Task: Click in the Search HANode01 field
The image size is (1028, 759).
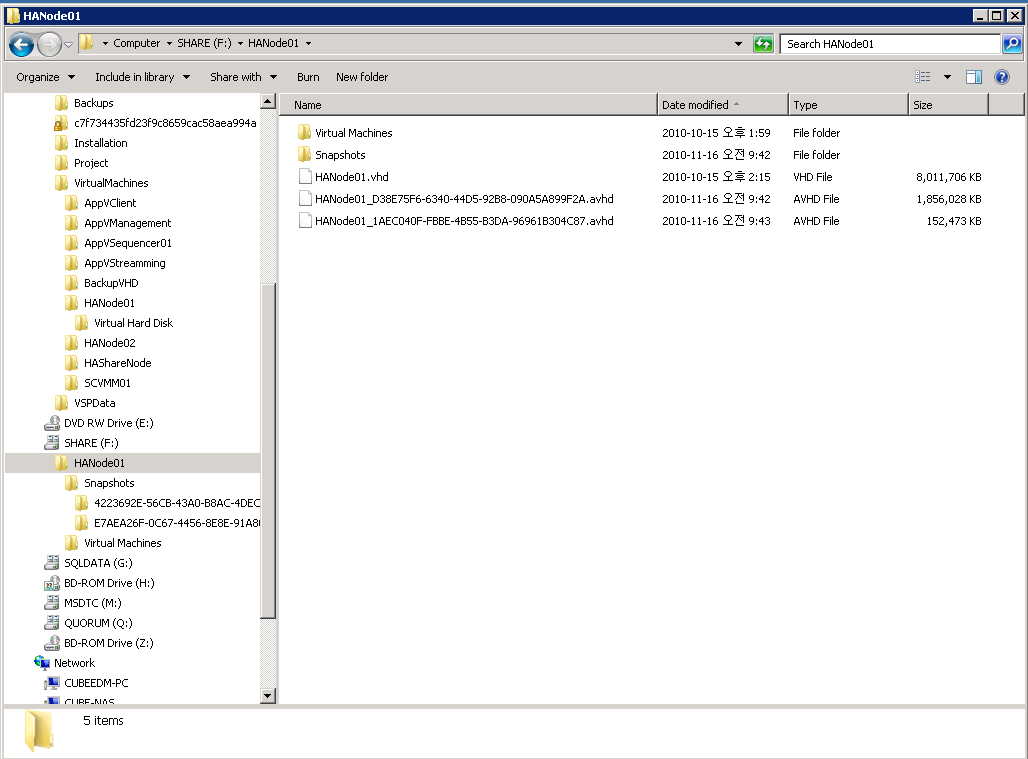Action: pos(890,44)
